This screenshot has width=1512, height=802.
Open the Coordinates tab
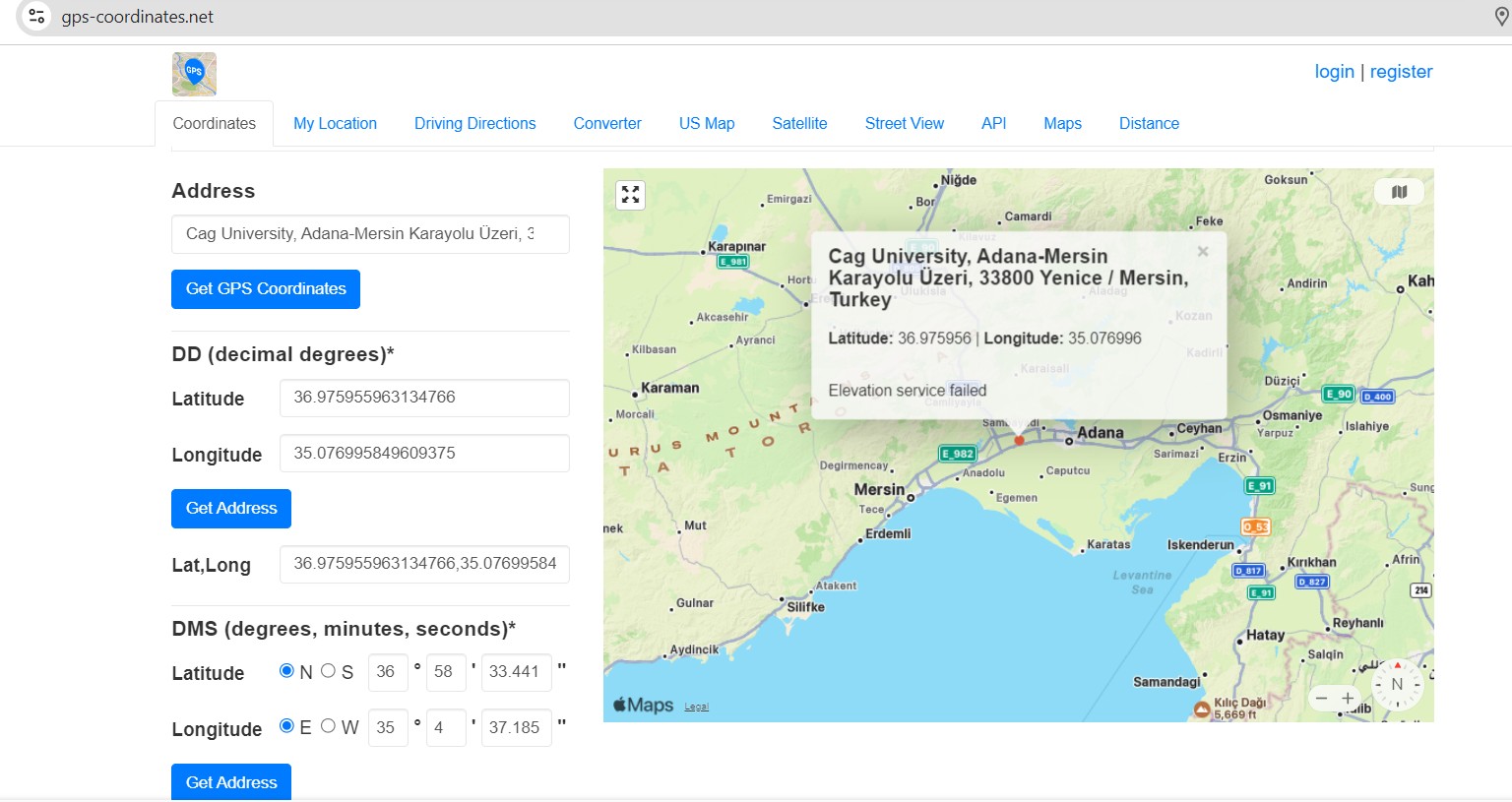pos(215,123)
